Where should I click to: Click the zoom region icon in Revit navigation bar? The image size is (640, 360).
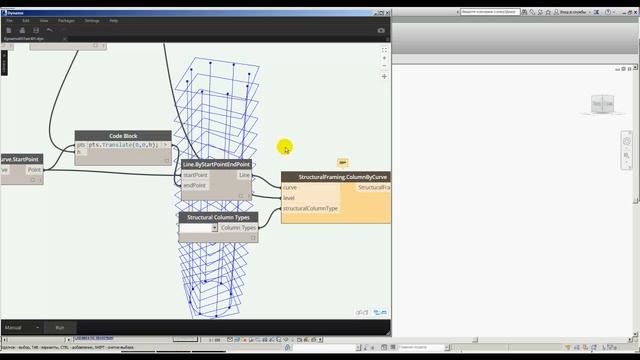[x=627, y=156]
